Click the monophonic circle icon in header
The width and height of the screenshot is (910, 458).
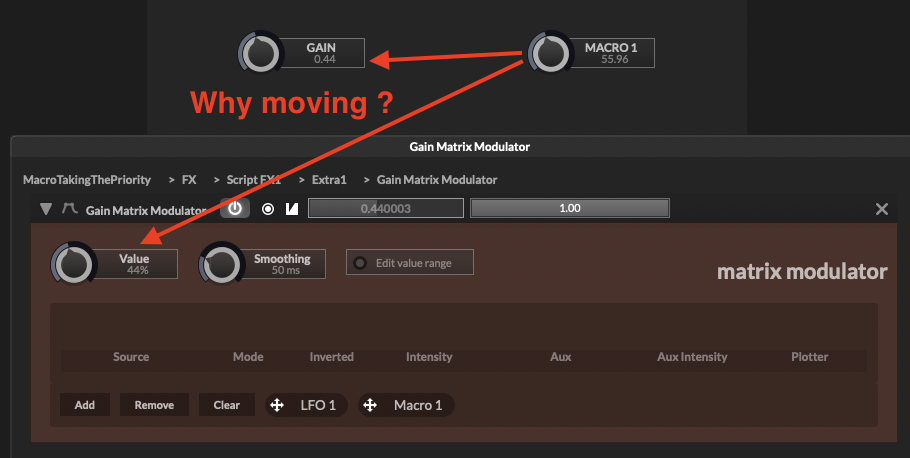pyautogui.click(x=267, y=209)
